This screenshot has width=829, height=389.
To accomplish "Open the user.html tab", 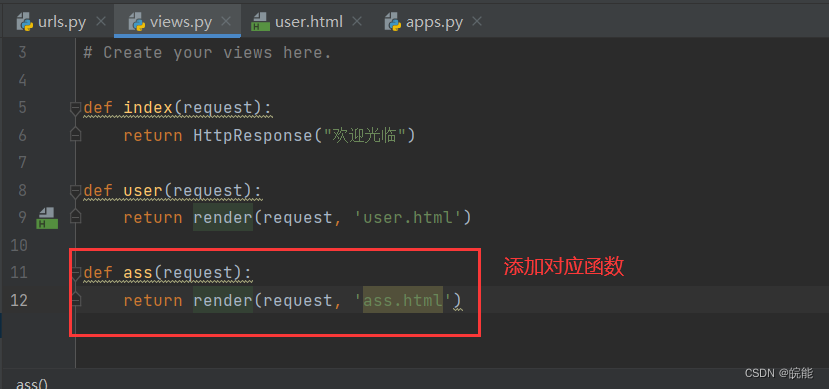I will point(306,22).
